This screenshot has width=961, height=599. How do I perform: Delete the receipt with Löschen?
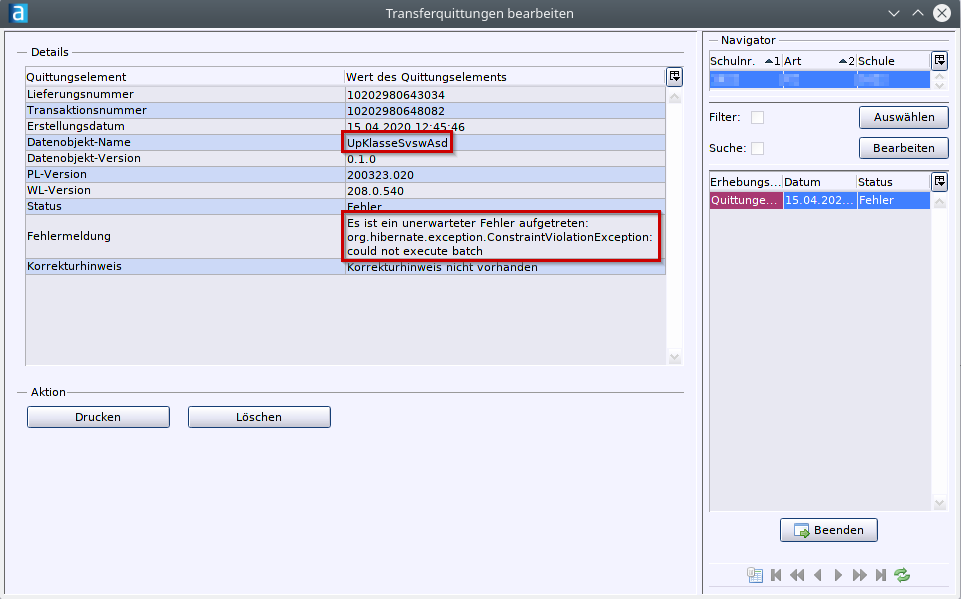pos(259,417)
